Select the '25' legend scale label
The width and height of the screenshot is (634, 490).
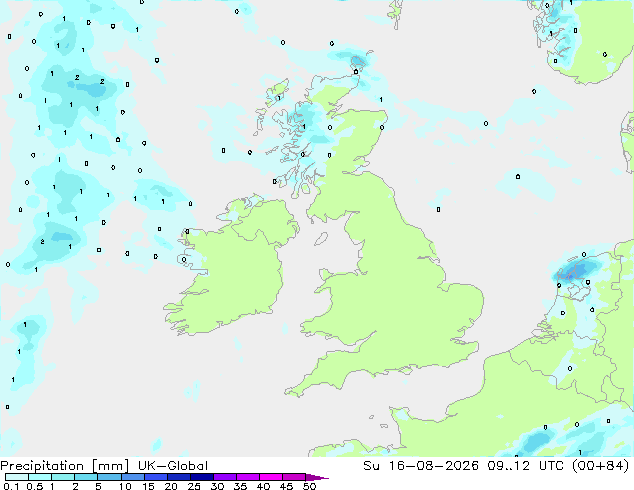pyautogui.click(x=194, y=486)
